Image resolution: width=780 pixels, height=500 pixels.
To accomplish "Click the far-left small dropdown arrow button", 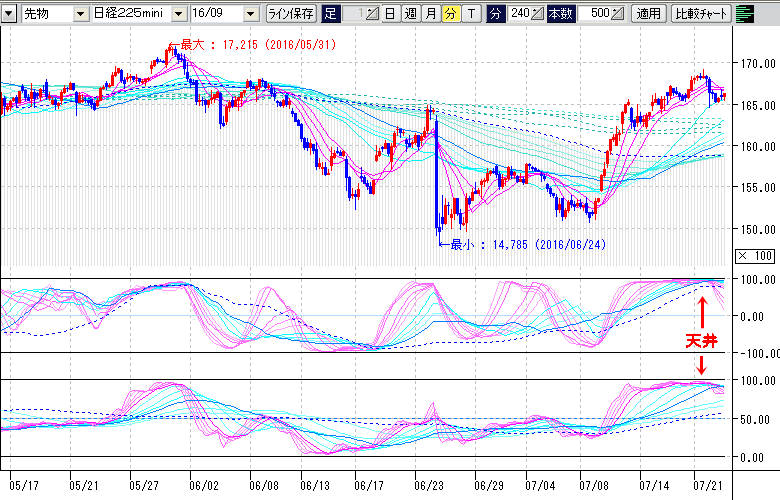I will tap(9, 15).
